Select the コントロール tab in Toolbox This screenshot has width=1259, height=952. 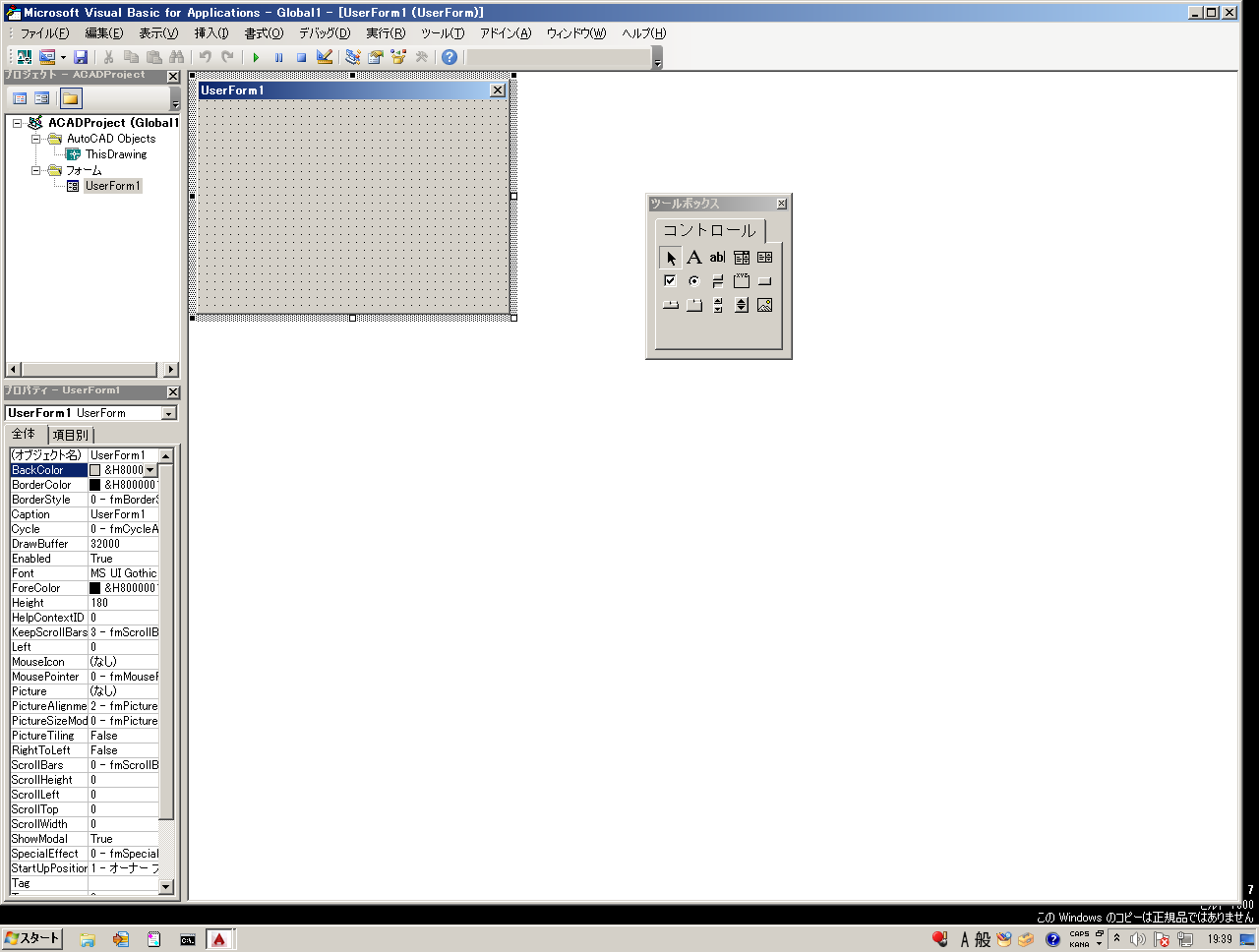point(709,230)
